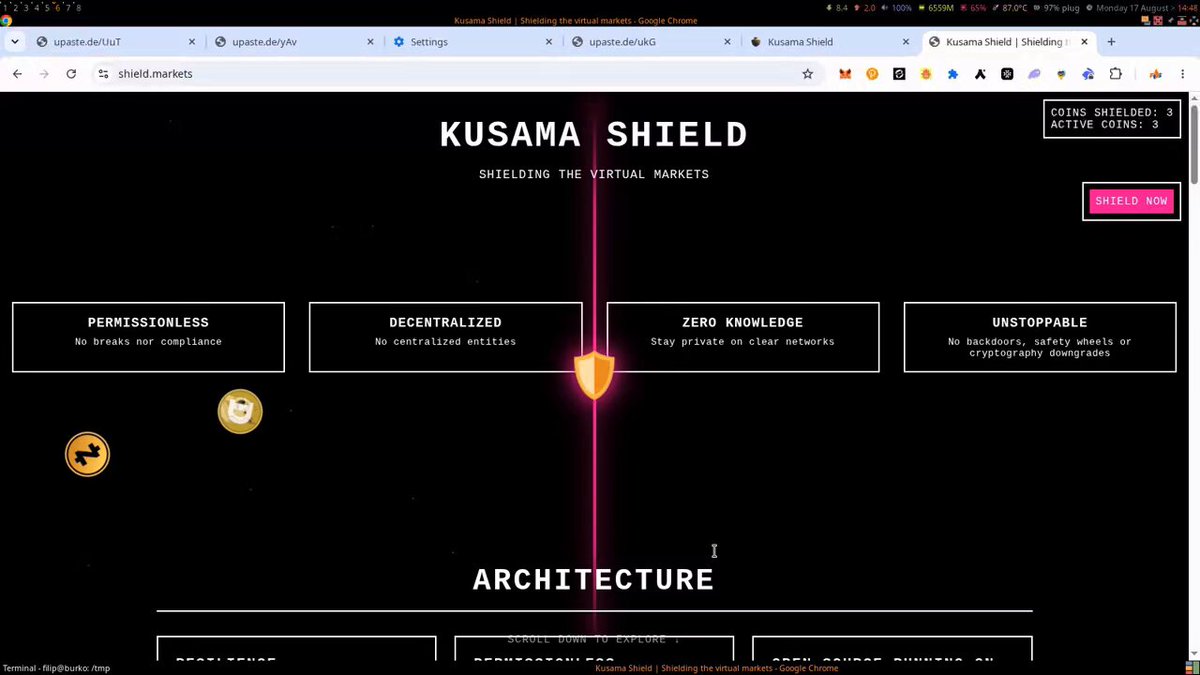Click the ARCHITECTURE heading

point(594,580)
